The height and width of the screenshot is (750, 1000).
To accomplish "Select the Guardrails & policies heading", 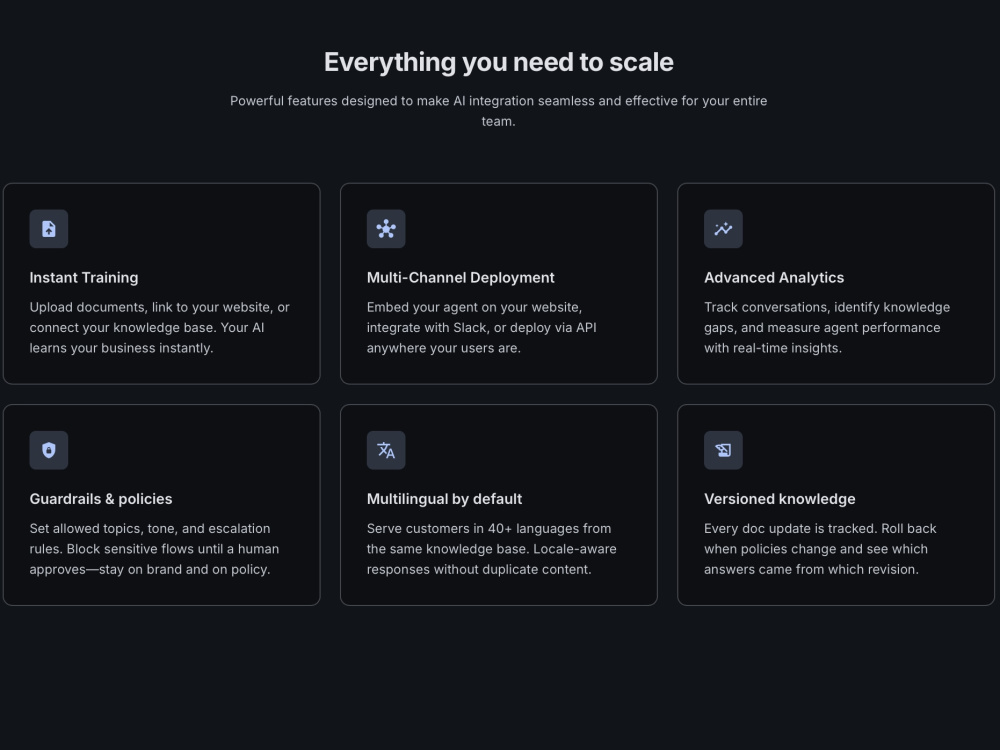I will coord(101,499).
